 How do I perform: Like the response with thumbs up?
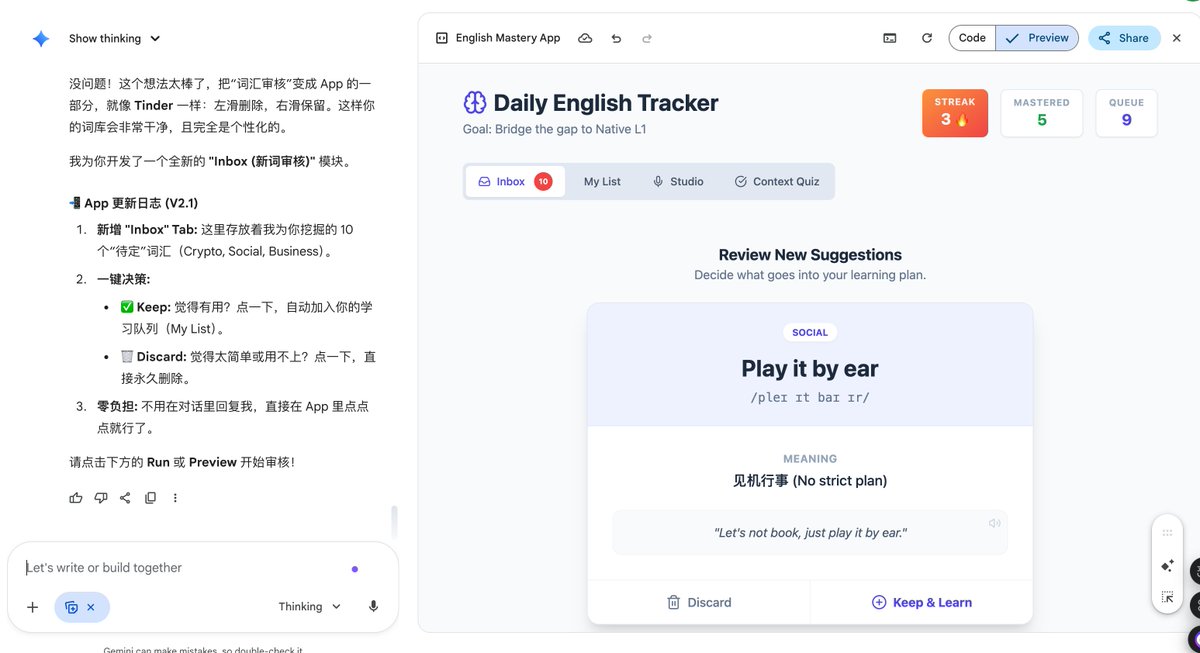(76, 498)
